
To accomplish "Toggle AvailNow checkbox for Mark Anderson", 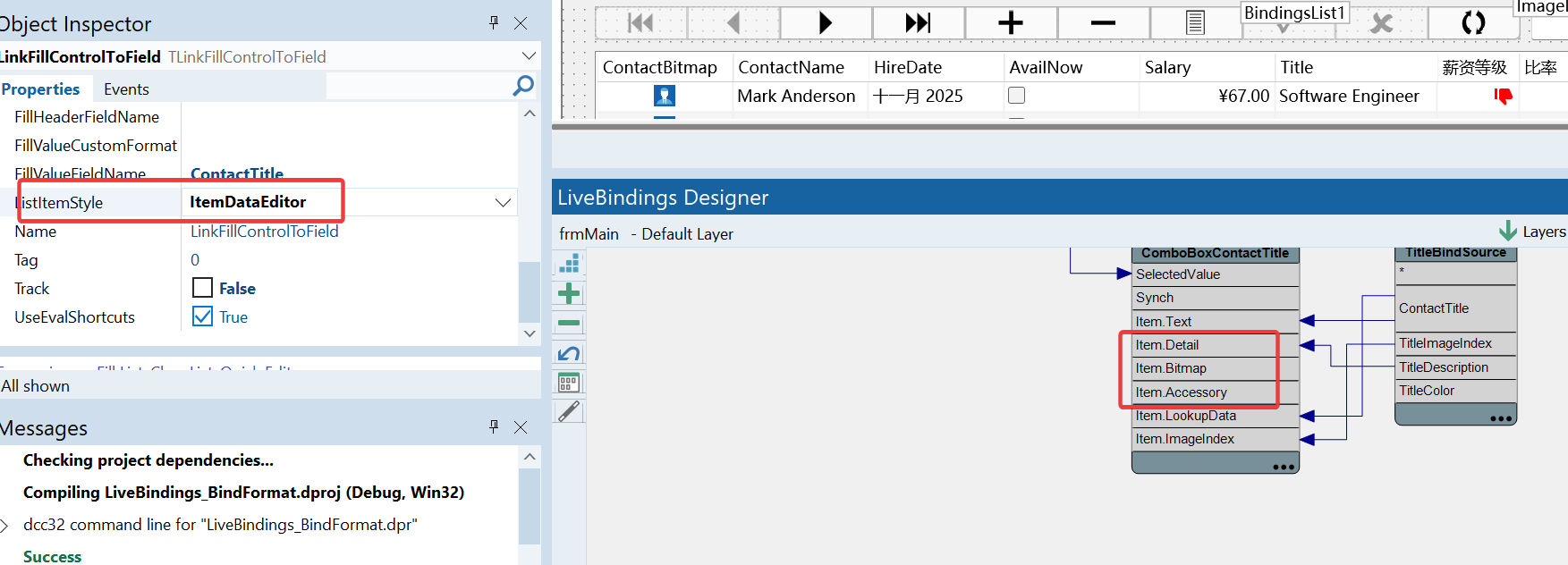I will [1017, 95].
